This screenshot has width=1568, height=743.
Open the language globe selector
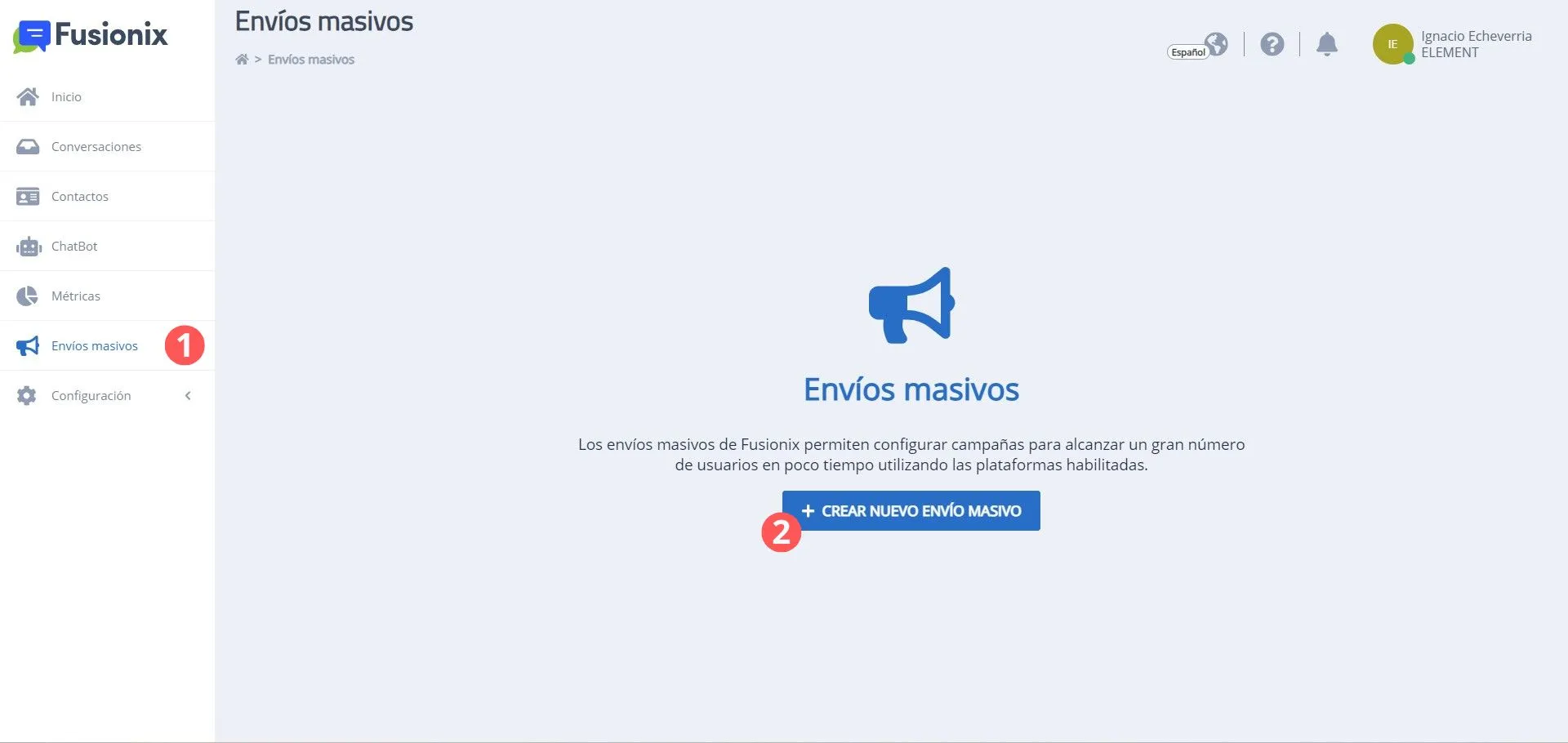pos(1217,43)
